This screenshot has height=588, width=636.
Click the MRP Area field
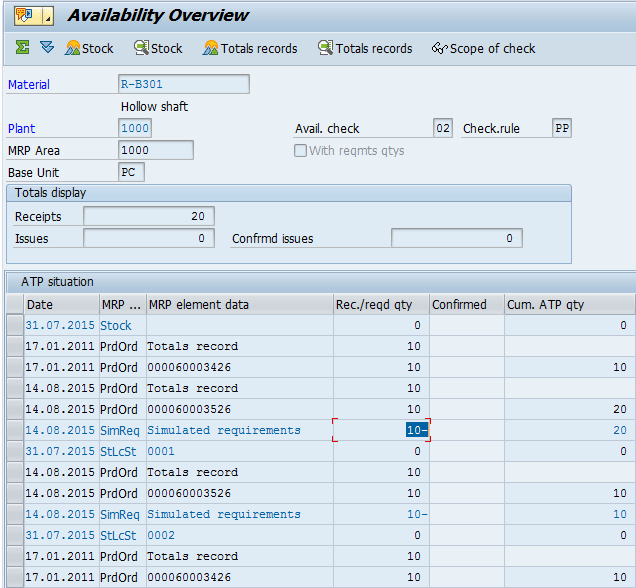pos(156,150)
